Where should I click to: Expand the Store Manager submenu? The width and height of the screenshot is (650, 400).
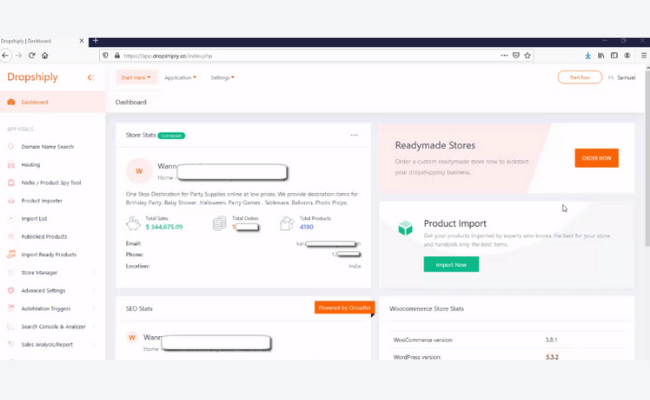coord(94,272)
